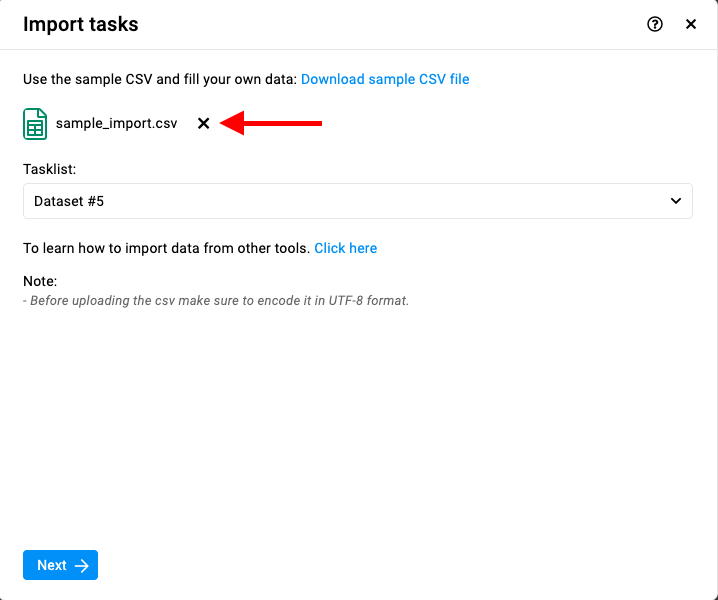Image resolution: width=718 pixels, height=600 pixels.
Task: Click the arrow icon inside Next button
Action: tap(82, 566)
